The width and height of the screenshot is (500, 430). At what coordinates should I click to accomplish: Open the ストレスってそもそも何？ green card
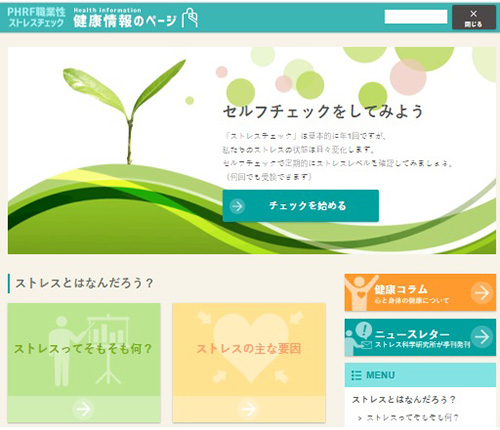84,363
